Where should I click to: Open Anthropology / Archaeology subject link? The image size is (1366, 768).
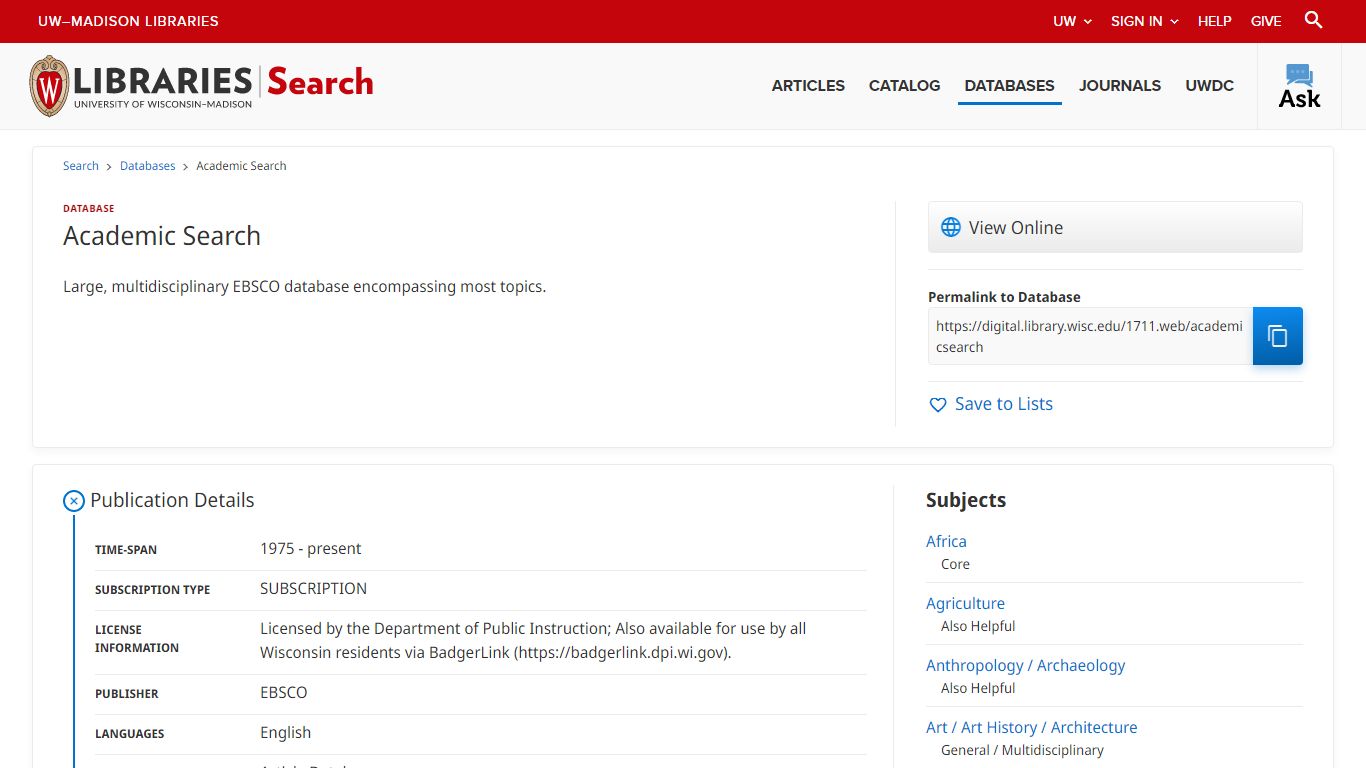1025,665
